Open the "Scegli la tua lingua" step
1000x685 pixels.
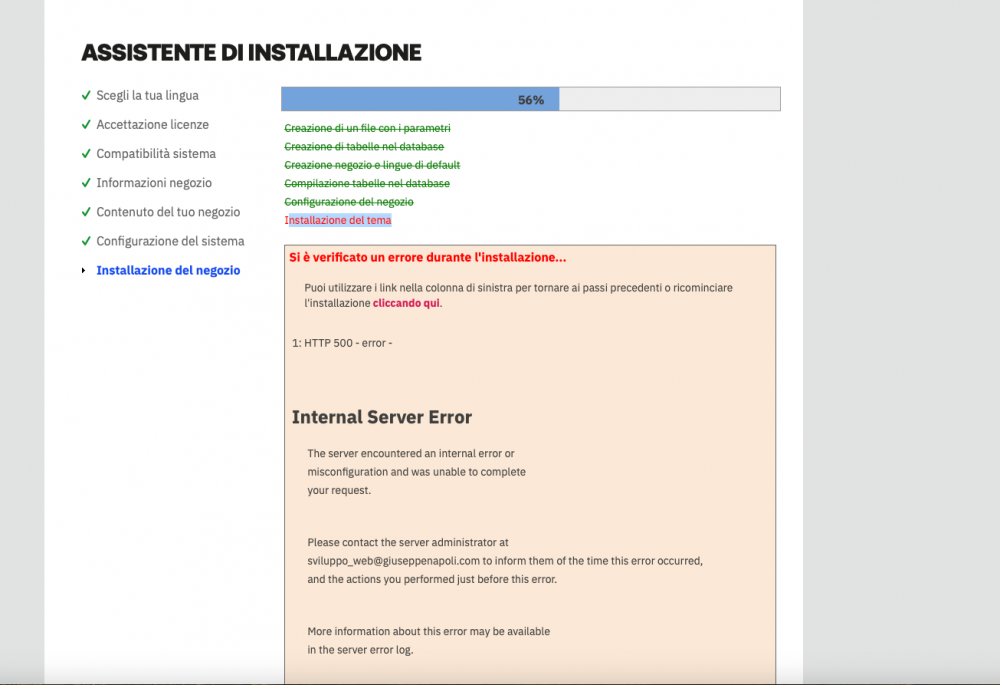(x=147, y=95)
